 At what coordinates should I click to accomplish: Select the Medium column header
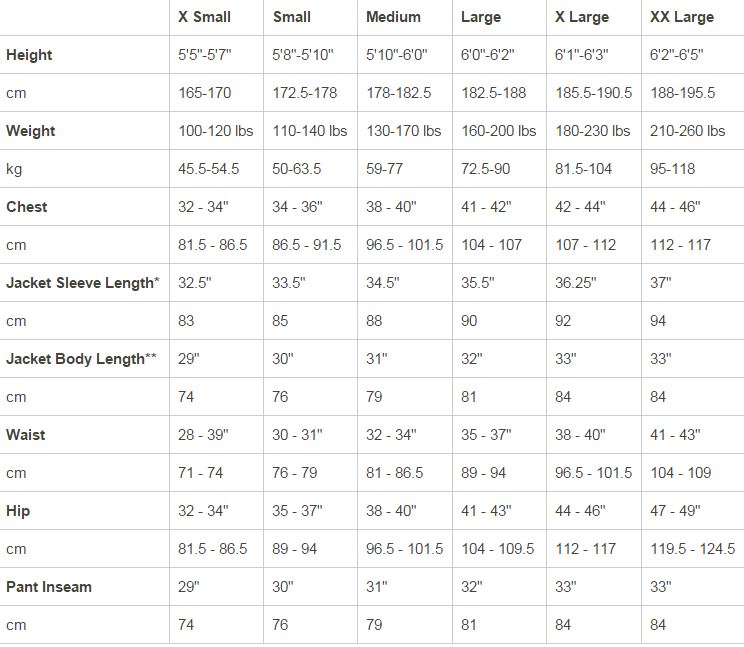click(x=393, y=17)
